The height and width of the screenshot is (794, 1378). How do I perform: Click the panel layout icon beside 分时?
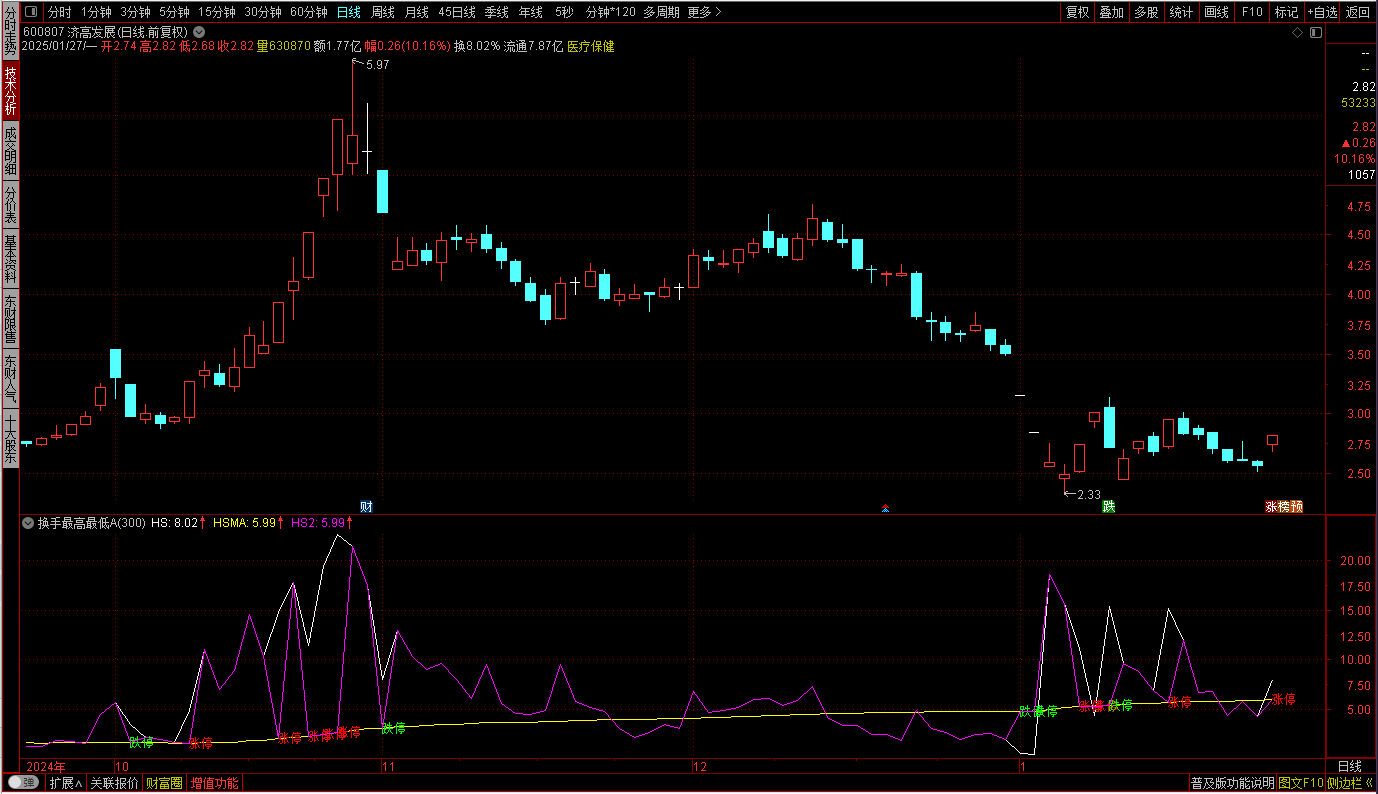tap(30, 12)
